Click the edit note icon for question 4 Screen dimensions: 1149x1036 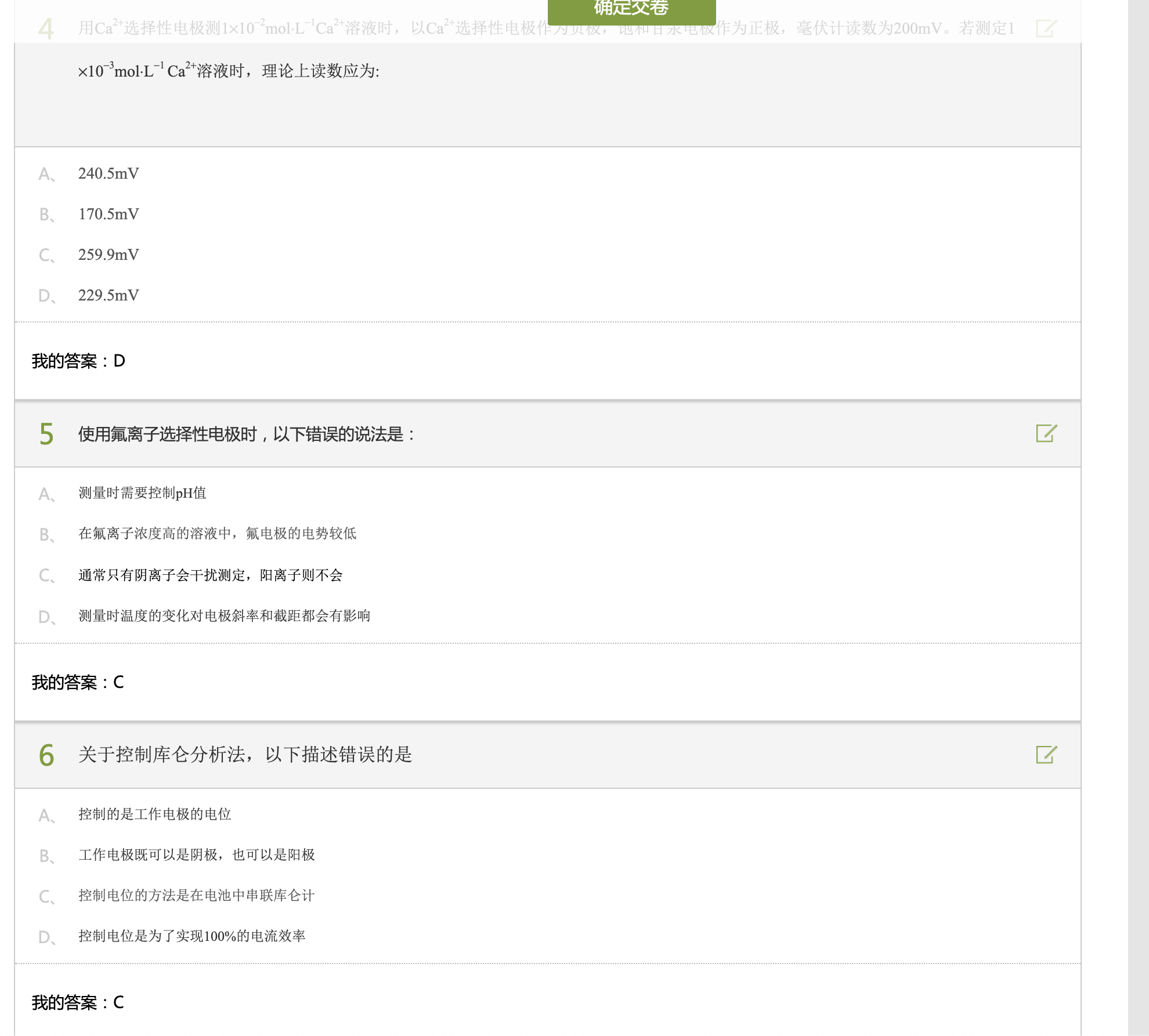[1046, 28]
